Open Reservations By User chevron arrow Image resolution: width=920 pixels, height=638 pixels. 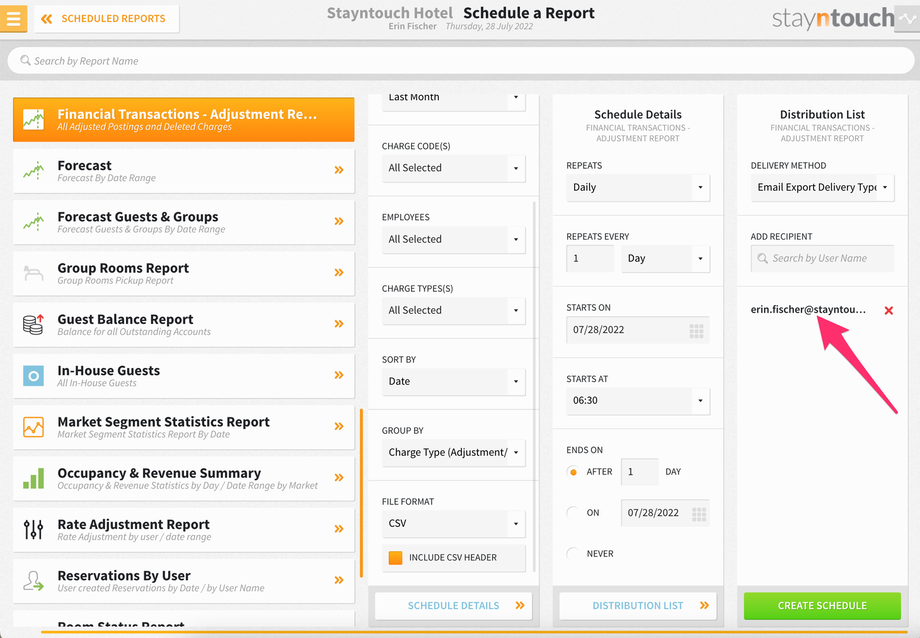point(339,580)
